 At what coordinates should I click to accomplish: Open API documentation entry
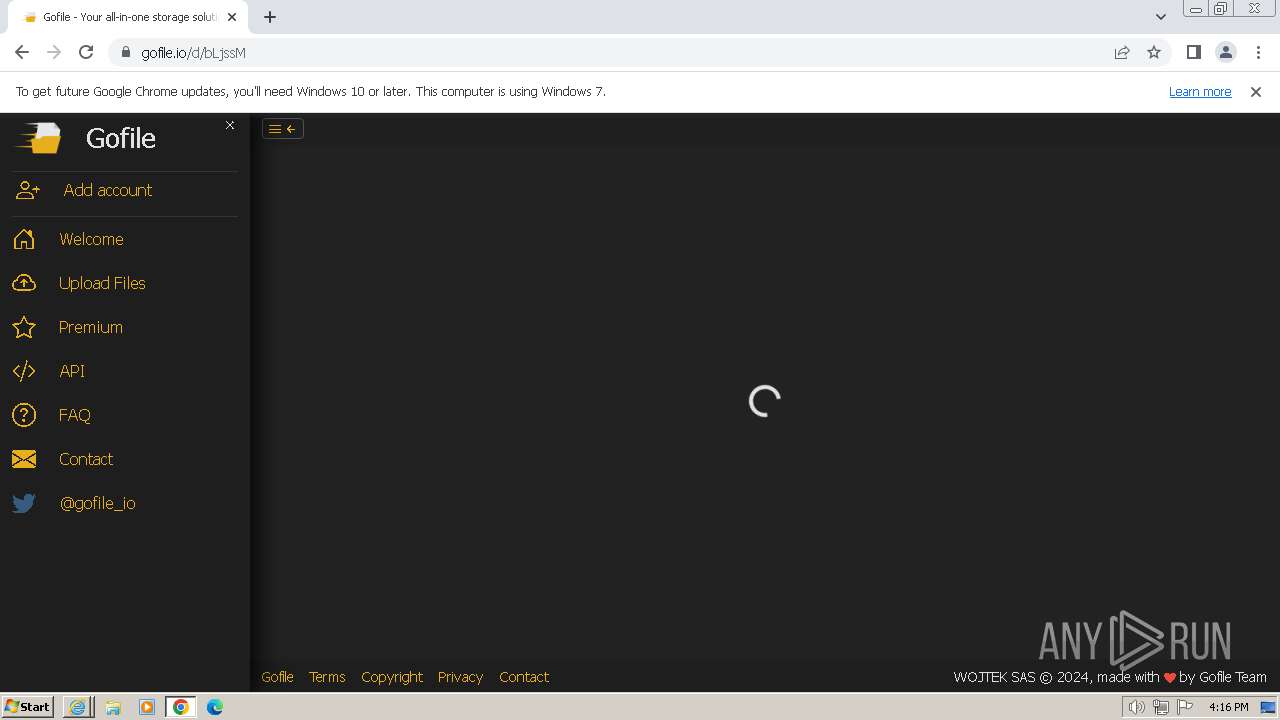(x=72, y=371)
